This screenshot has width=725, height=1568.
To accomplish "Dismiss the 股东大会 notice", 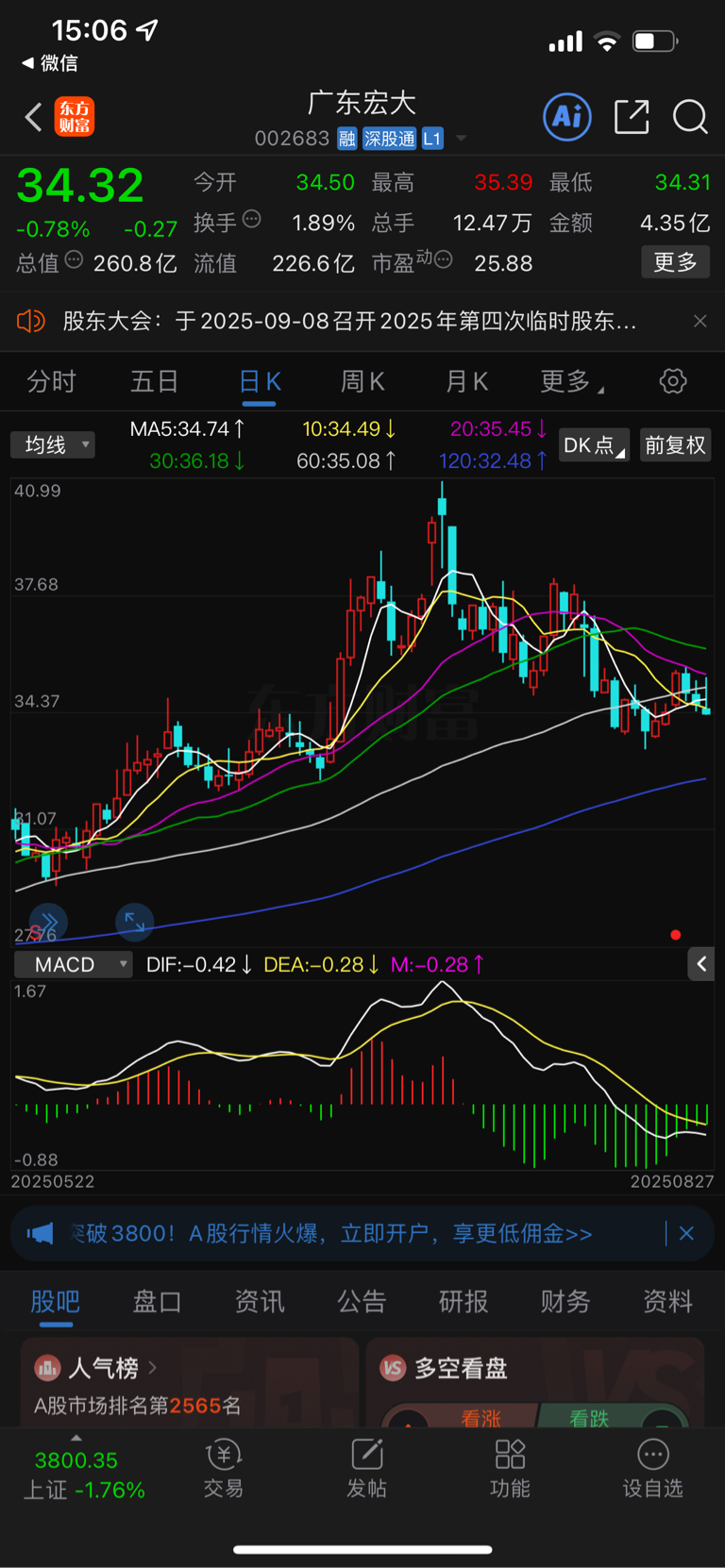I will click(700, 321).
